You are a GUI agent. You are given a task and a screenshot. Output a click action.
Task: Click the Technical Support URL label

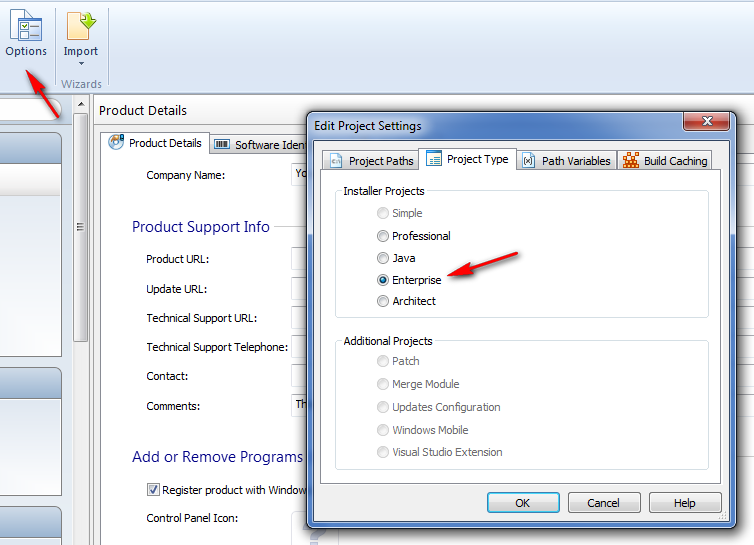pos(201,318)
